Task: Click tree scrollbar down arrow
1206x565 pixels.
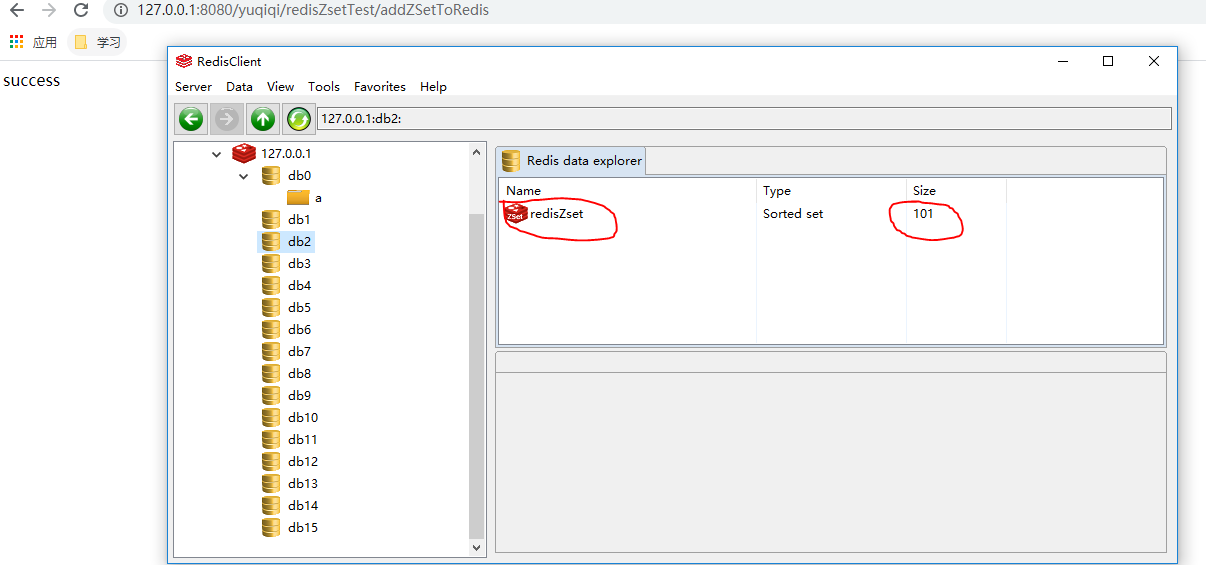Action: [476, 547]
